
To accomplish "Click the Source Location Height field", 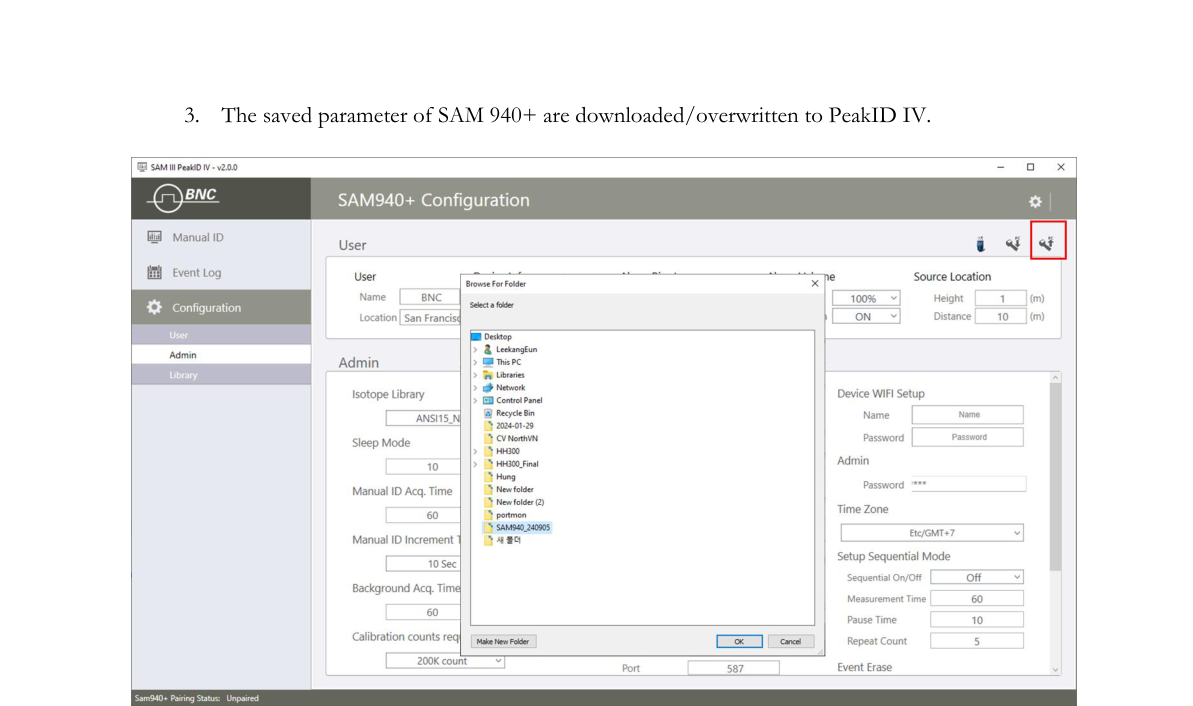I will 1001,298.
